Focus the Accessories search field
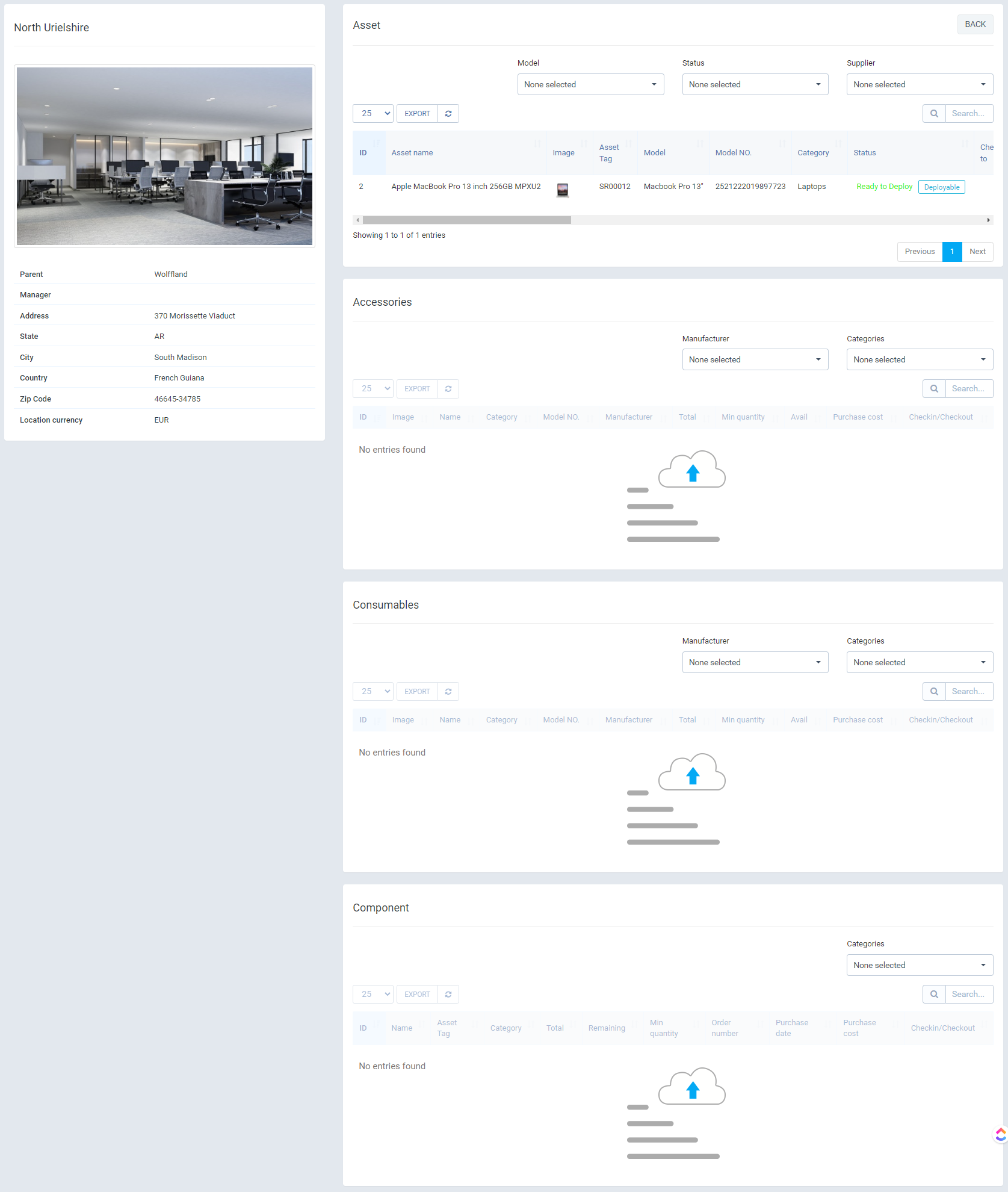Image resolution: width=1008 pixels, height=1192 pixels. coord(969,388)
